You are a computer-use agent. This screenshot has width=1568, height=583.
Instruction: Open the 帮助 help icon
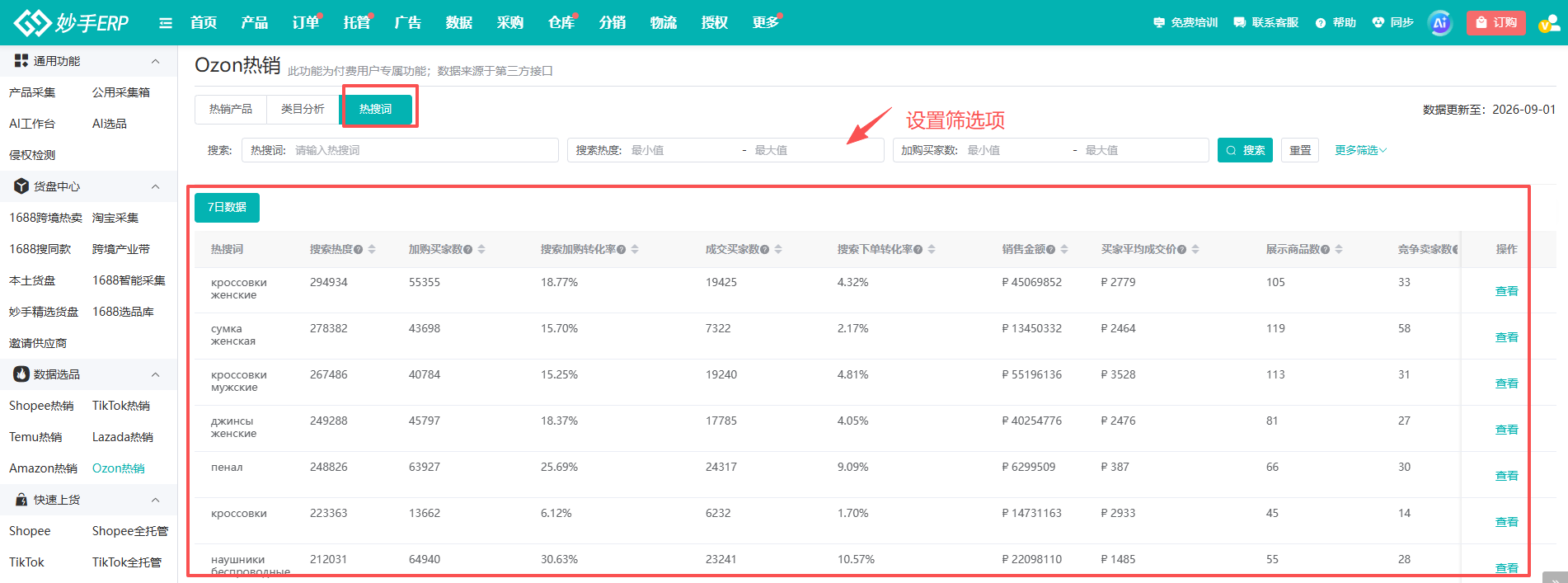(x=1336, y=22)
